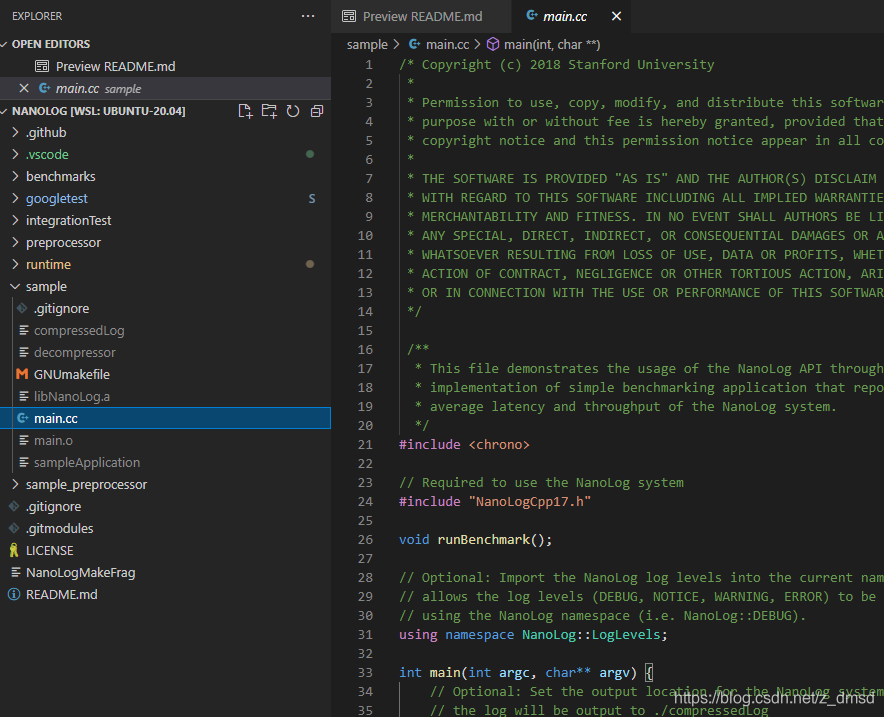Screen dimensions: 884x717
Task: Click the git icon beside .gitmodules
Action: 14,528
